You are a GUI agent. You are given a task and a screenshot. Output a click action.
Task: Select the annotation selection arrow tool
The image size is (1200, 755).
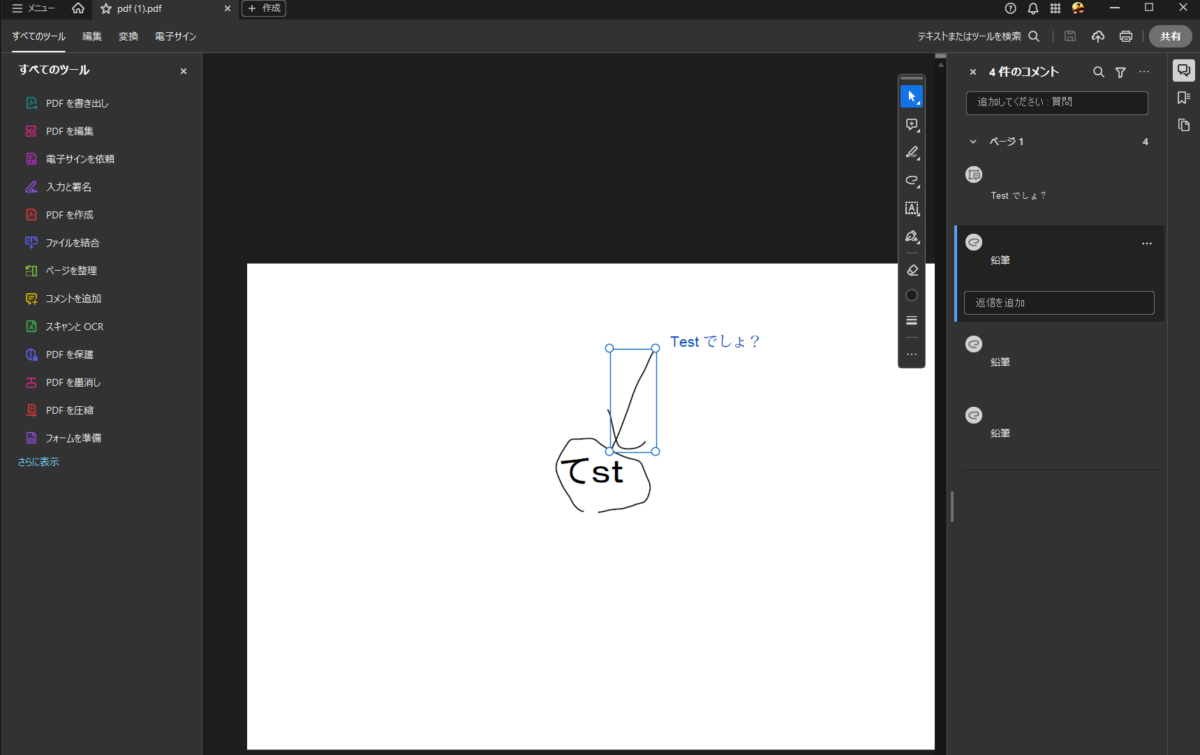click(x=911, y=95)
